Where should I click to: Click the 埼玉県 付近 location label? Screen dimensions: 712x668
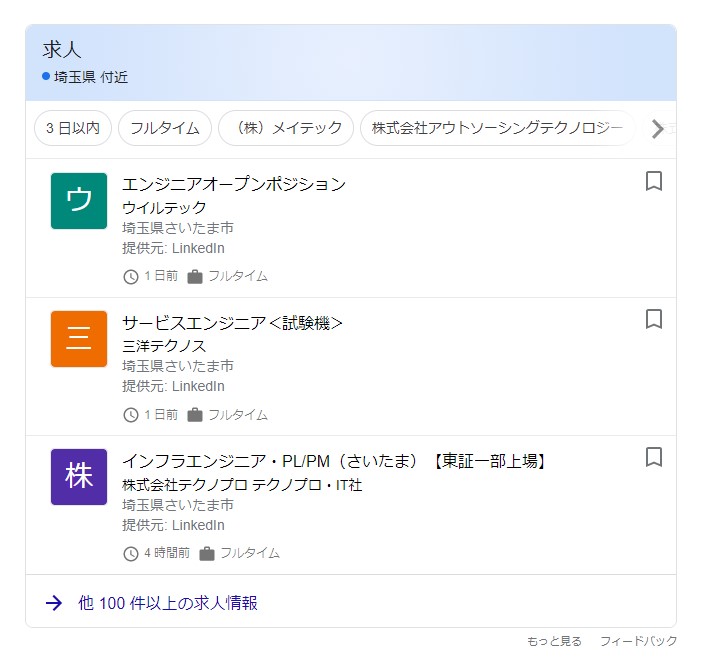[x=91, y=77]
